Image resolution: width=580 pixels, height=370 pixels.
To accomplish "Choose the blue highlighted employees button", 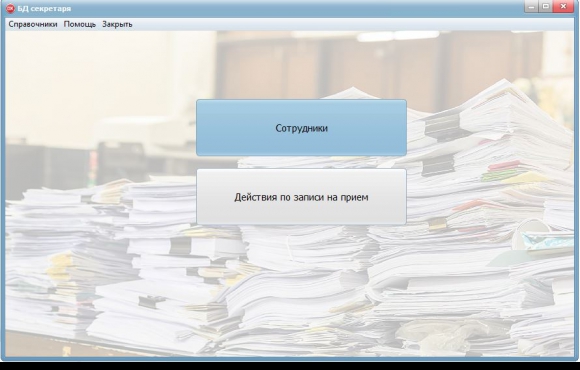I will point(301,128).
